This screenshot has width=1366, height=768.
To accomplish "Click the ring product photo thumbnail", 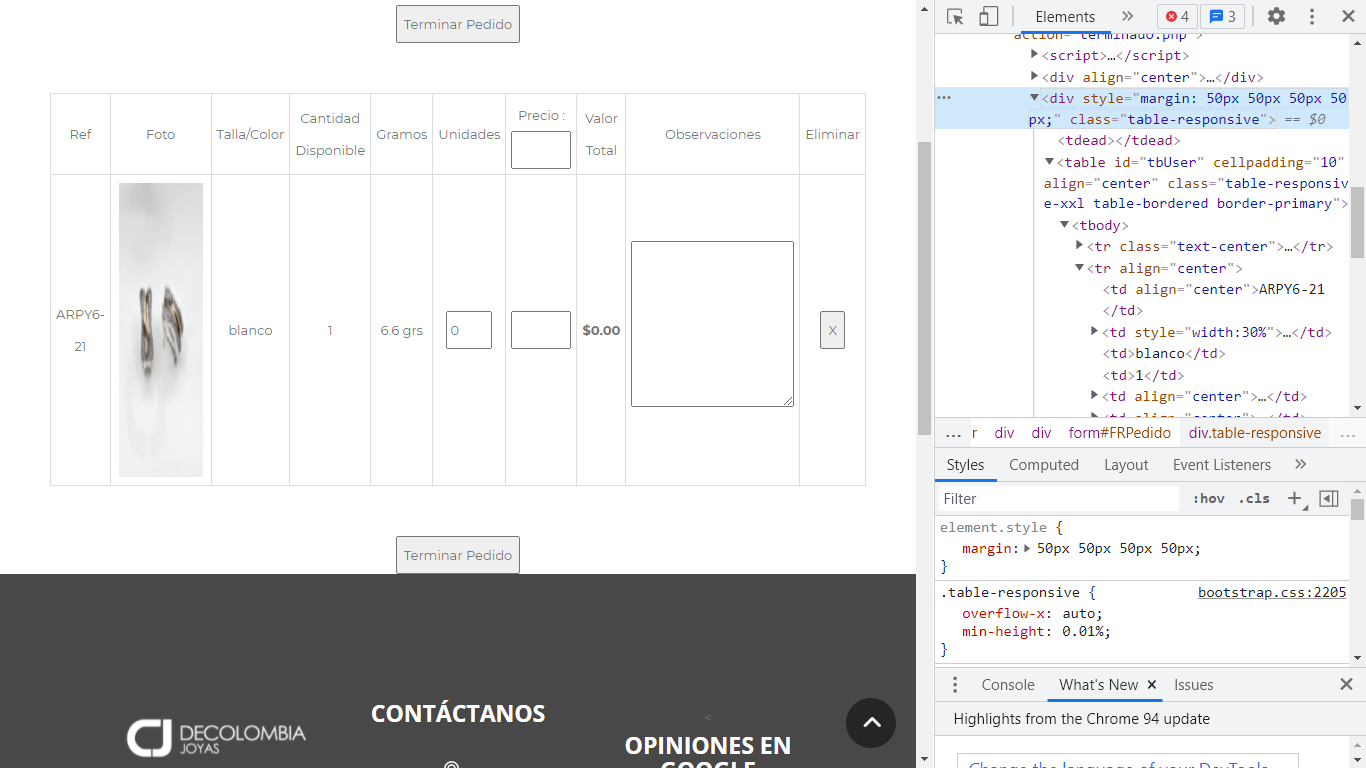I will [x=161, y=330].
